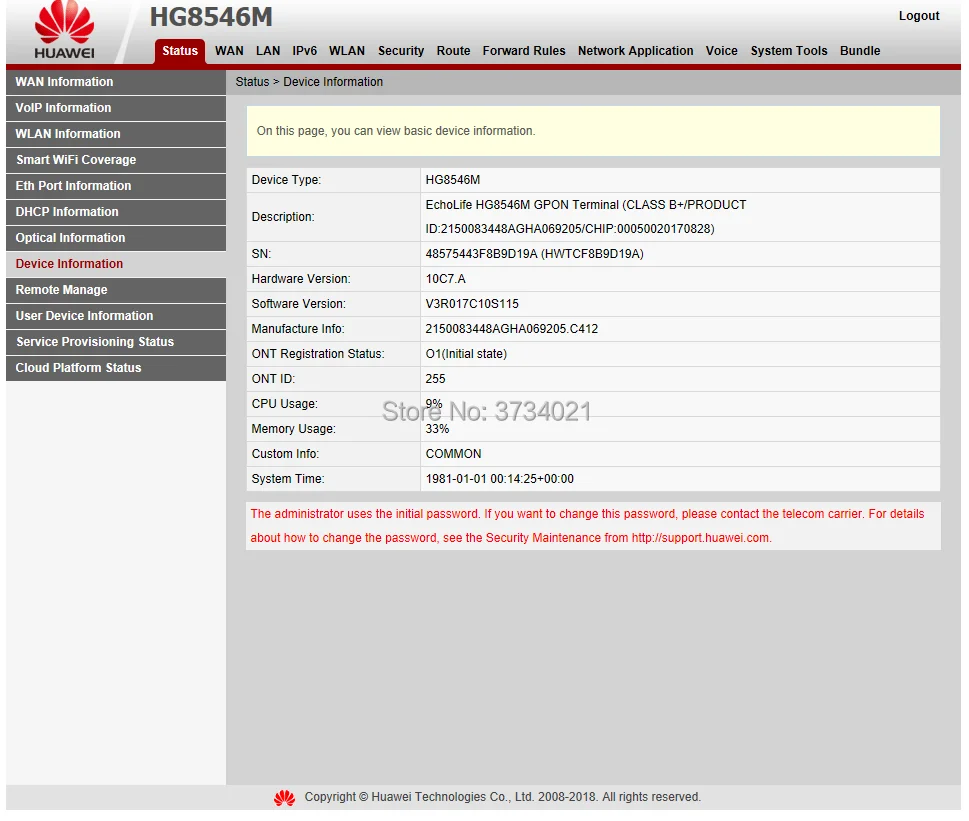Image resolution: width=969 pixels, height=821 pixels.
Task: Click Custom Info value COMMON
Action: pos(453,453)
